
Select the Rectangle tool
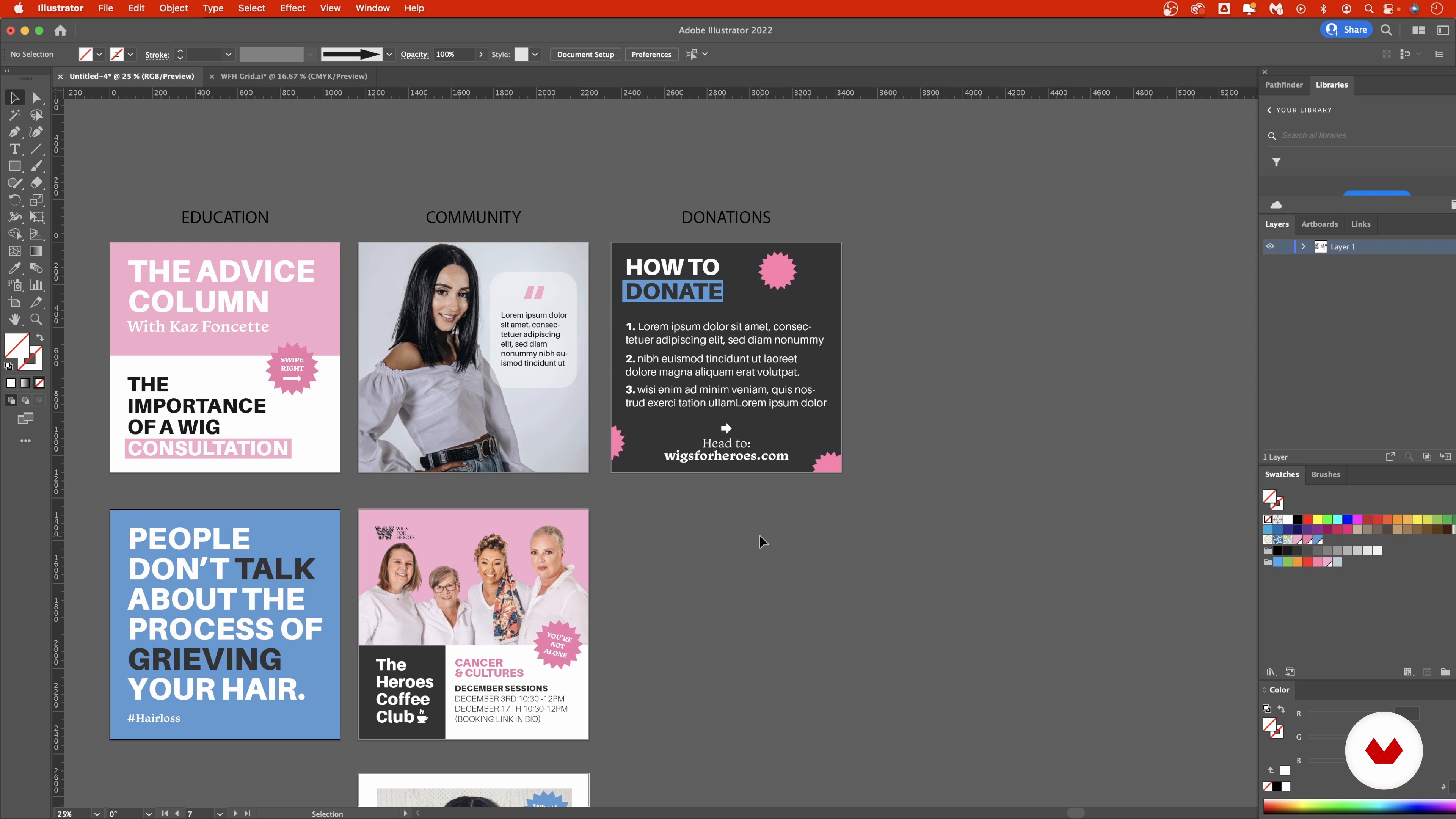(x=15, y=166)
